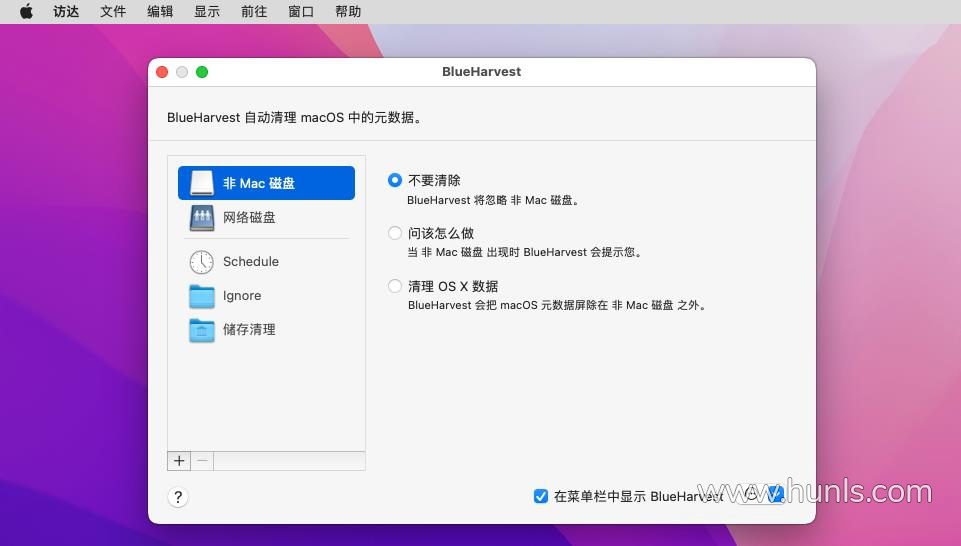
Task: Click the text 自动清理 macOS 中的元数据
Action: (329, 118)
